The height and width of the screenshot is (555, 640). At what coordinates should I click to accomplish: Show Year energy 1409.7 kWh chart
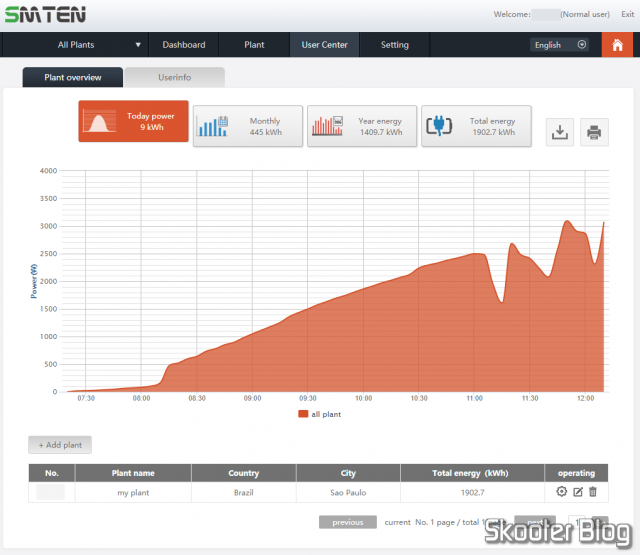coord(362,126)
